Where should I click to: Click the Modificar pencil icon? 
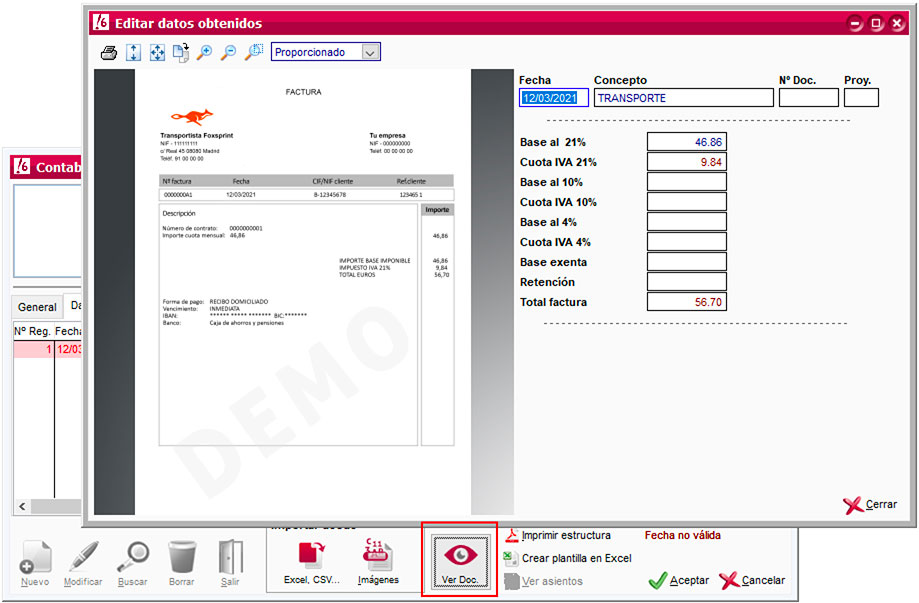coord(83,563)
